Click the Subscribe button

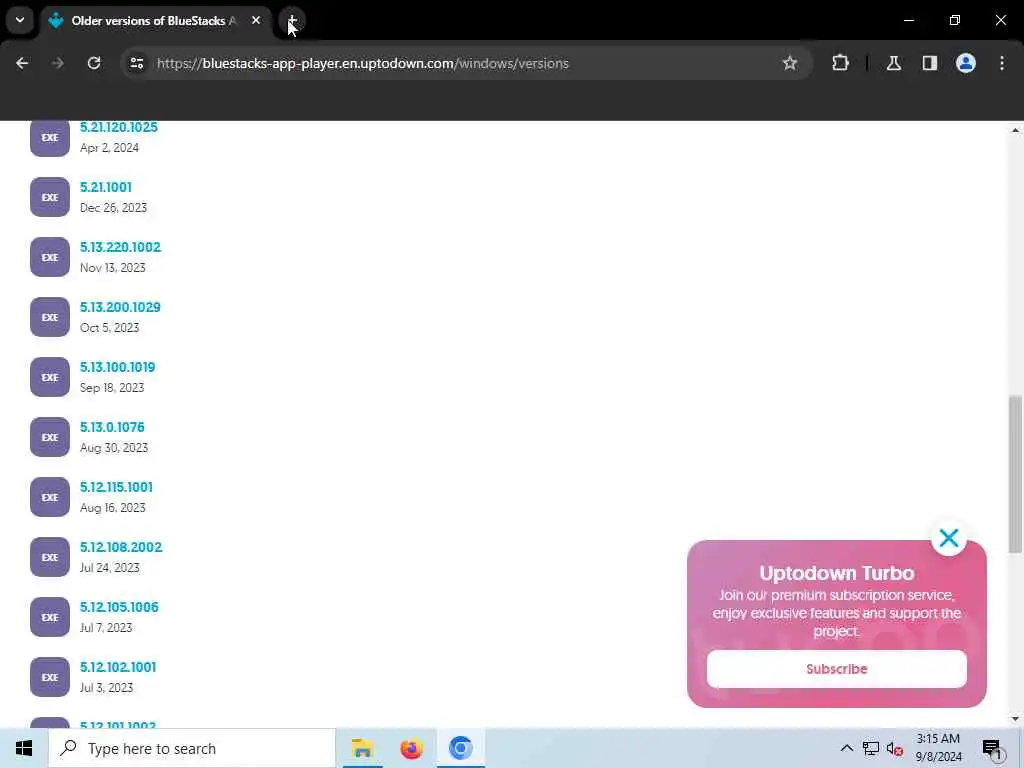pos(837,669)
